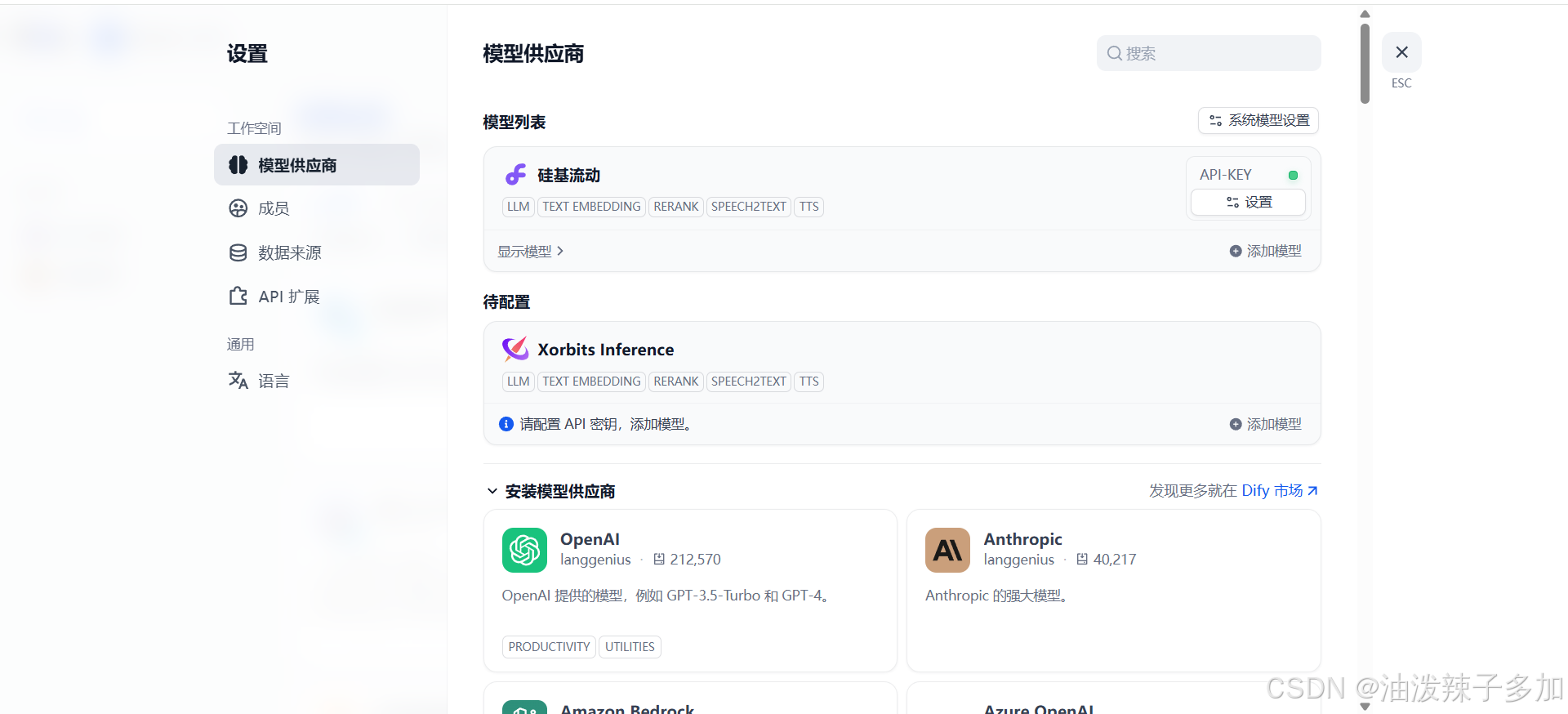Click the plus icon beside 硅基流动 添加模型
This screenshot has height=714, width=1568.
point(1236,251)
